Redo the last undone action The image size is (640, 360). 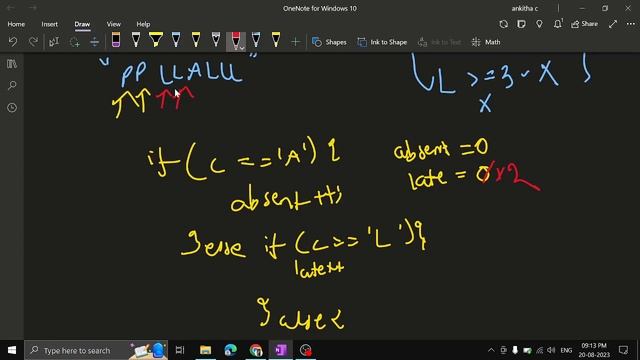[x=33, y=42]
